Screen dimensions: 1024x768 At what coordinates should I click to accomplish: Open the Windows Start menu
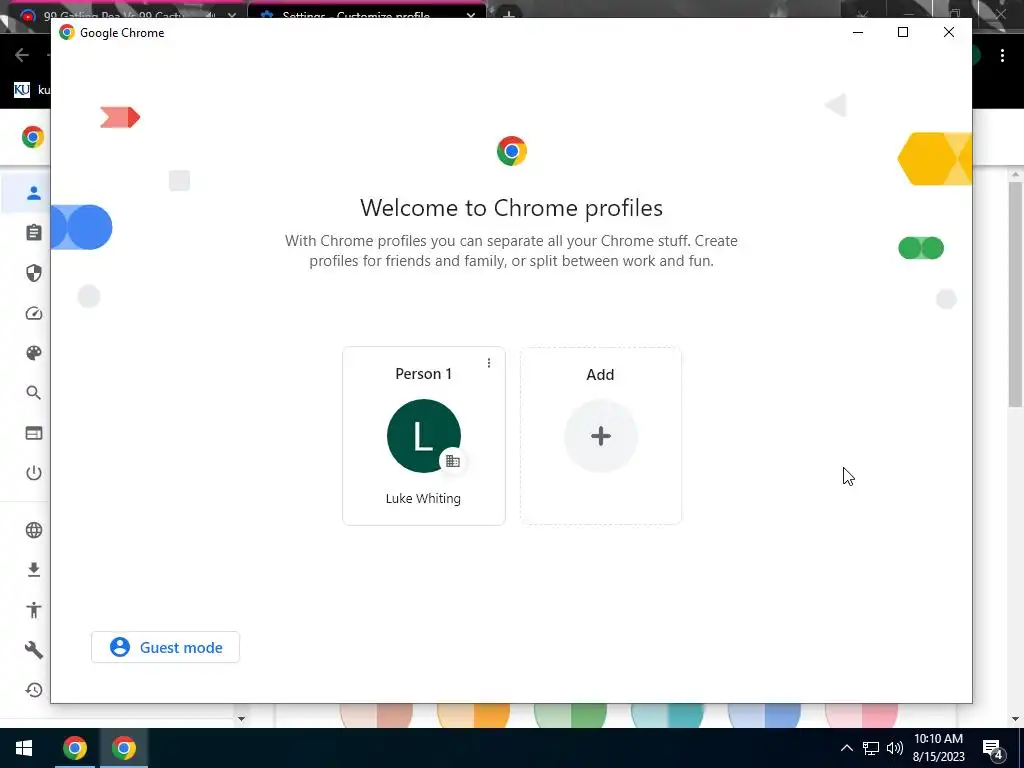click(24, 748)
